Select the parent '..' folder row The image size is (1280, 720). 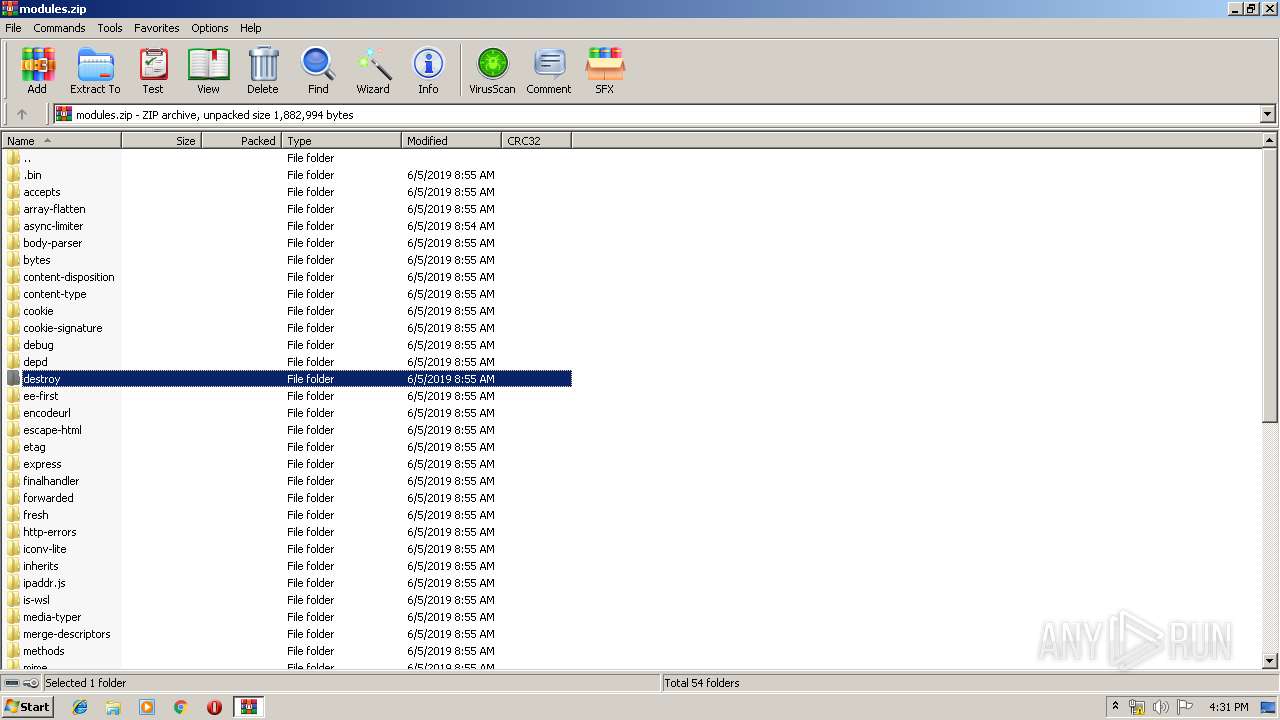click(287, 158)
